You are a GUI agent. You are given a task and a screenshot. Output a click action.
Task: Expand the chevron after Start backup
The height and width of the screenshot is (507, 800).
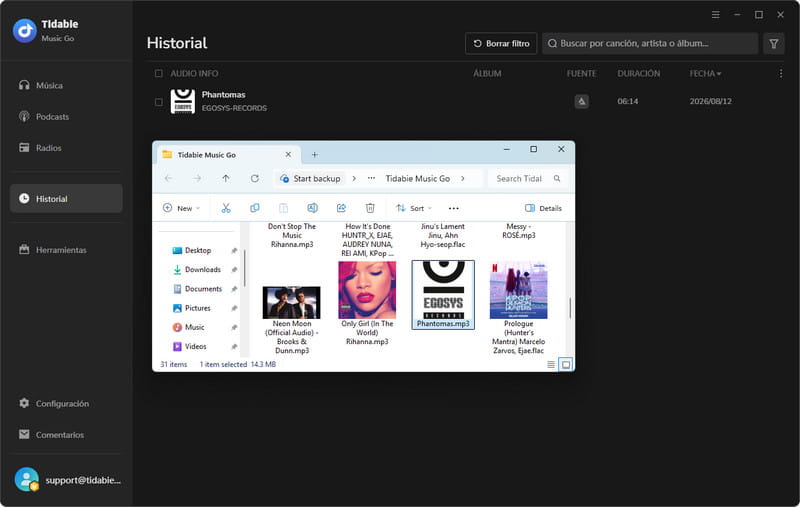[x=354, y=178]
